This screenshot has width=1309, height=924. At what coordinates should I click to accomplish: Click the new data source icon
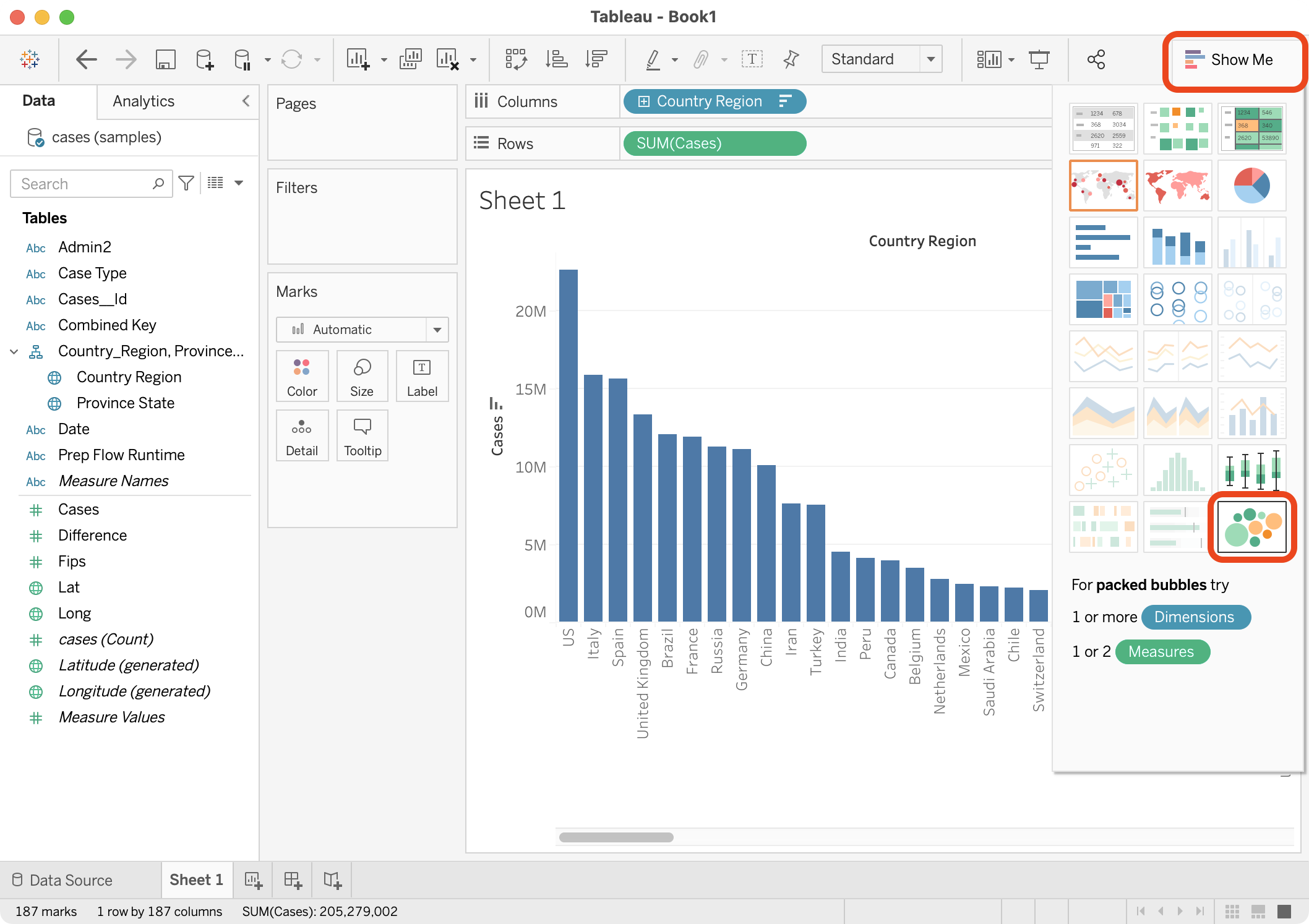coord(204,59)
